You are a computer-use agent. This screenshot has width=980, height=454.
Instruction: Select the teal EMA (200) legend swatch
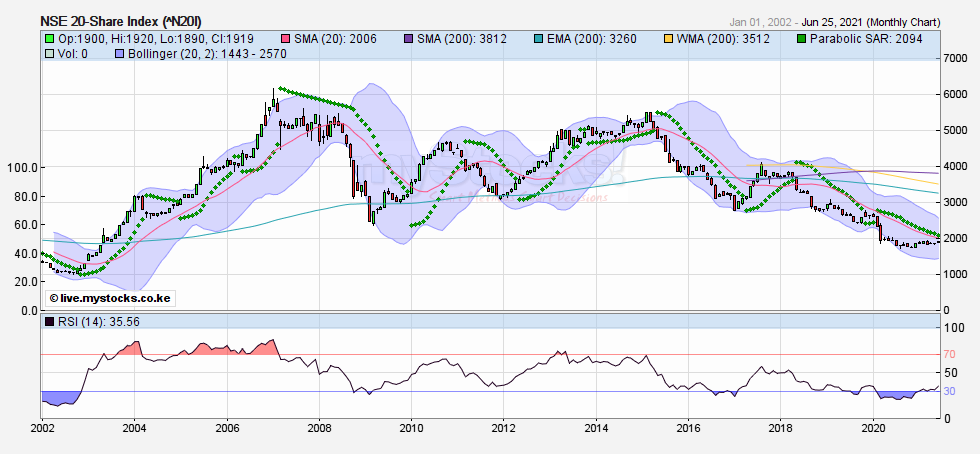[541, 37]
